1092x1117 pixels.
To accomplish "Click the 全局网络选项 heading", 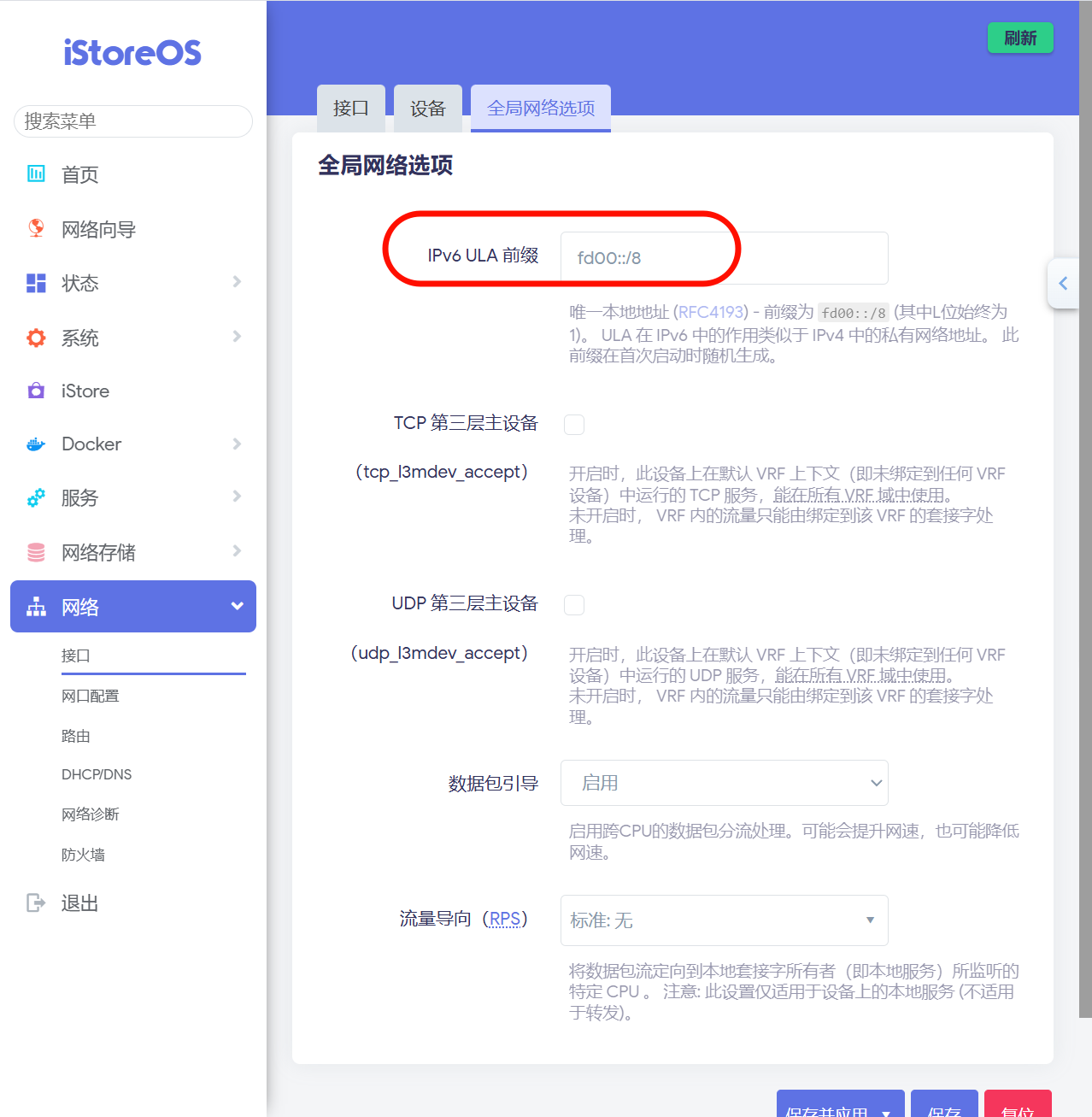I will (385, 165).
